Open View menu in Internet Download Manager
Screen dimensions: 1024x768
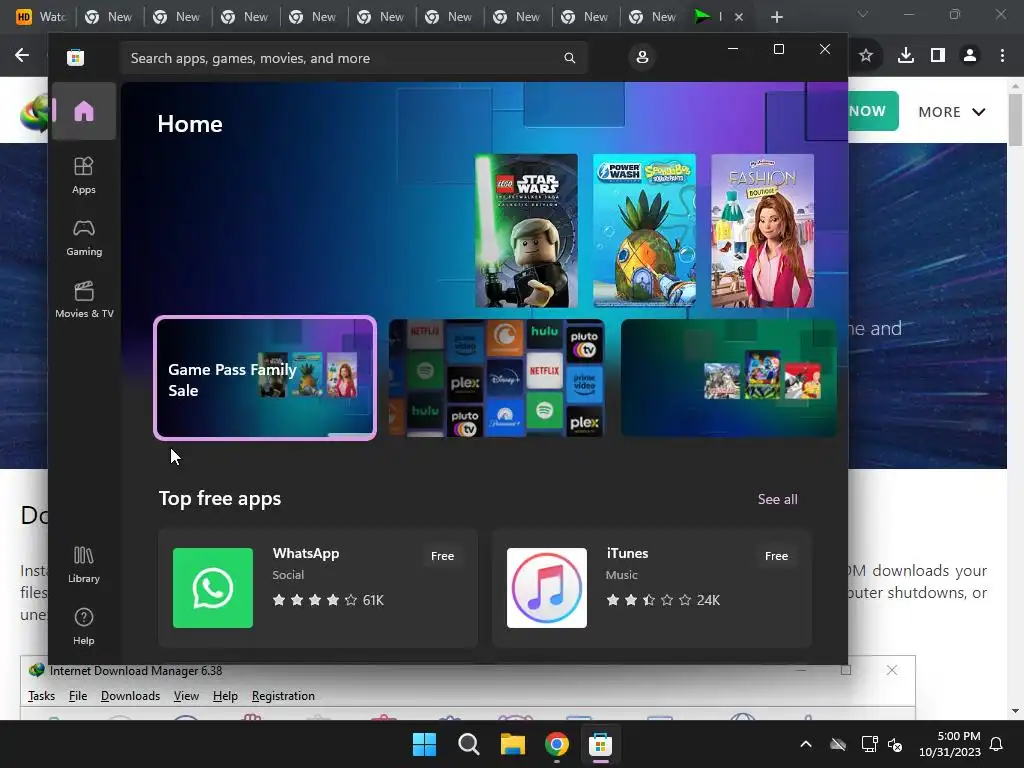(186, 696)
